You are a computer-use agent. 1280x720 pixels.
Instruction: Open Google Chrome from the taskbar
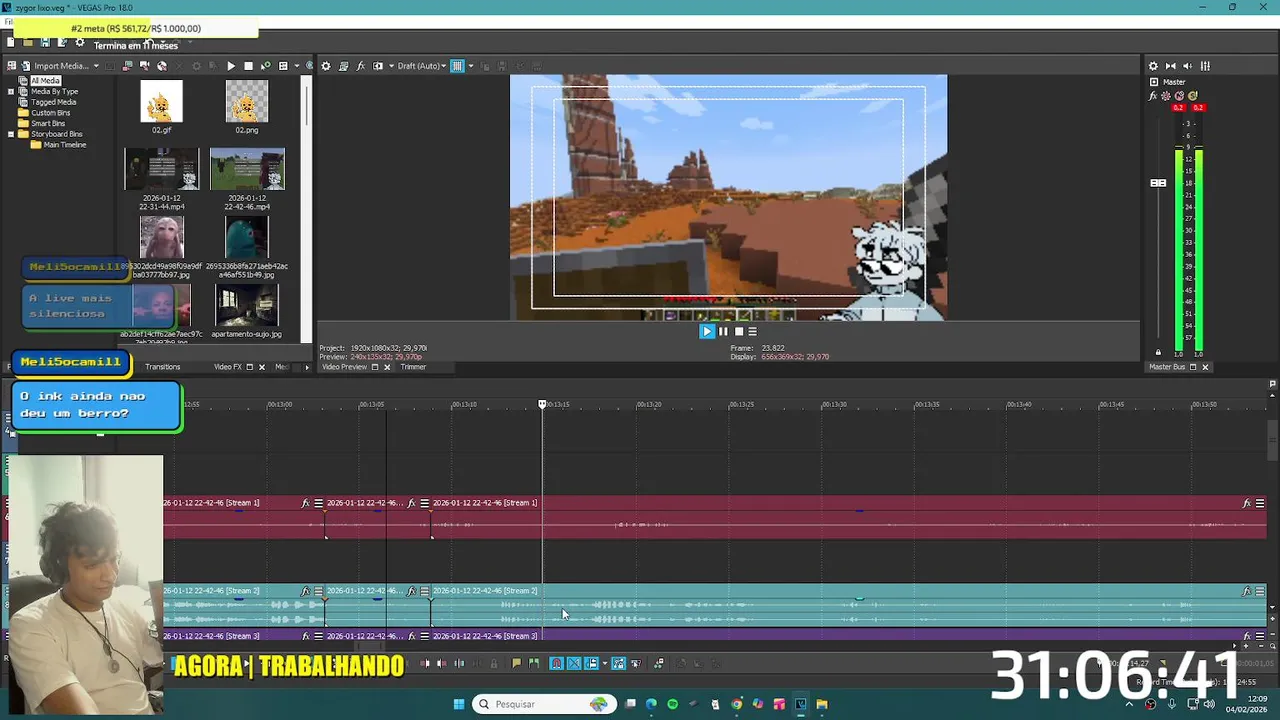[x=737, y=704]
